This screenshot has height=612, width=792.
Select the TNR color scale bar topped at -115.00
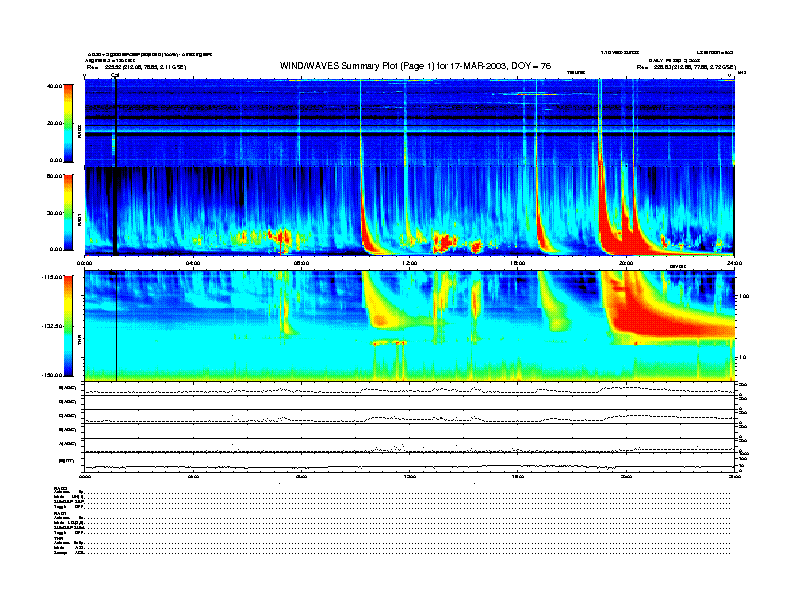pyautogui.click(x=68, y=326)
